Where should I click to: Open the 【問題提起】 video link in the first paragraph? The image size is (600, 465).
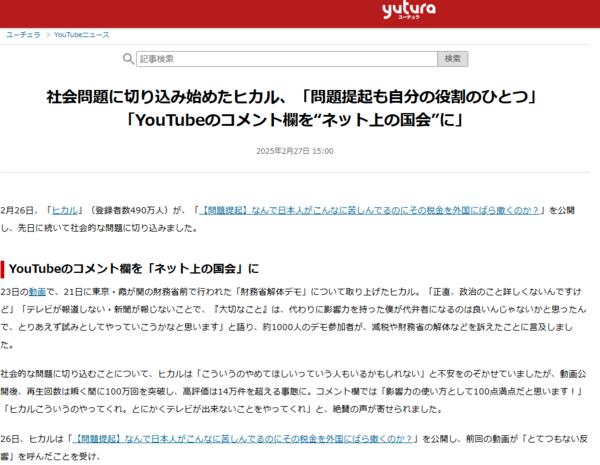point(369,210)
